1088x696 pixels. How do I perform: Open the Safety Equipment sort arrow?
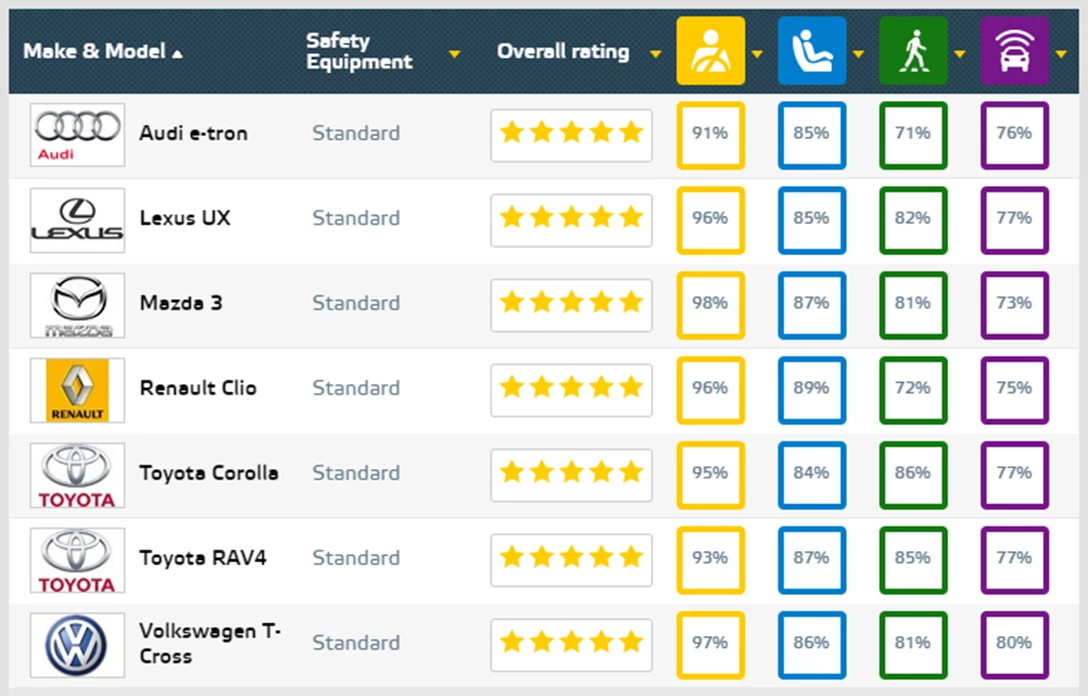click(455, 53)
